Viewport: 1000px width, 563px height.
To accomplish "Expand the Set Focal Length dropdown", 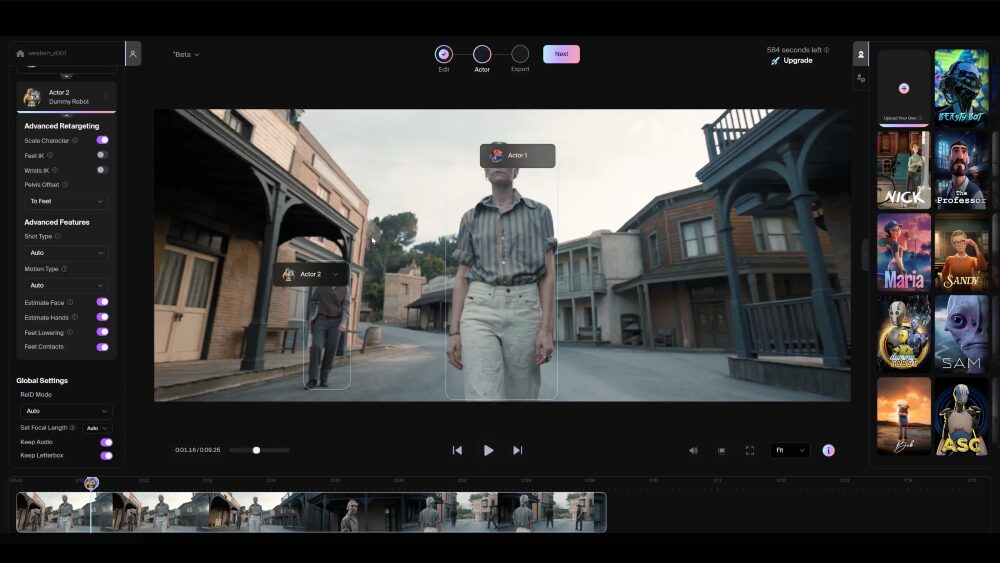I will [97, 428].
